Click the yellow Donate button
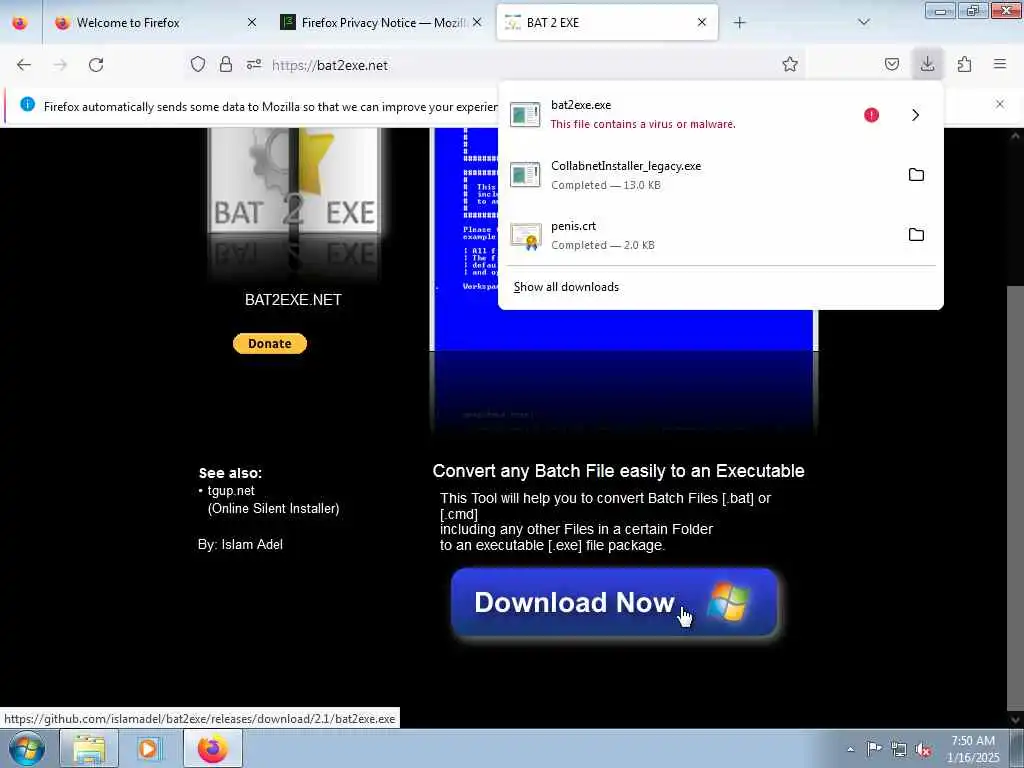This screenshot has width=1024, height=768. [x=270, y=344]
